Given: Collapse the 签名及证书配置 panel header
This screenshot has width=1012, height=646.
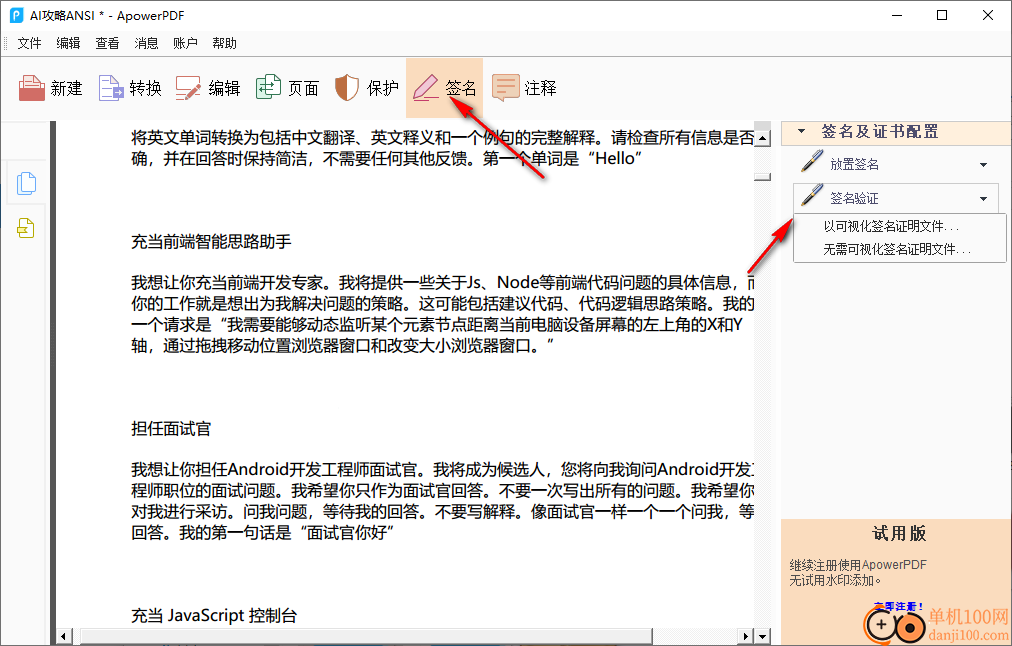Looking at the screenshot, I should pos(896,132).
